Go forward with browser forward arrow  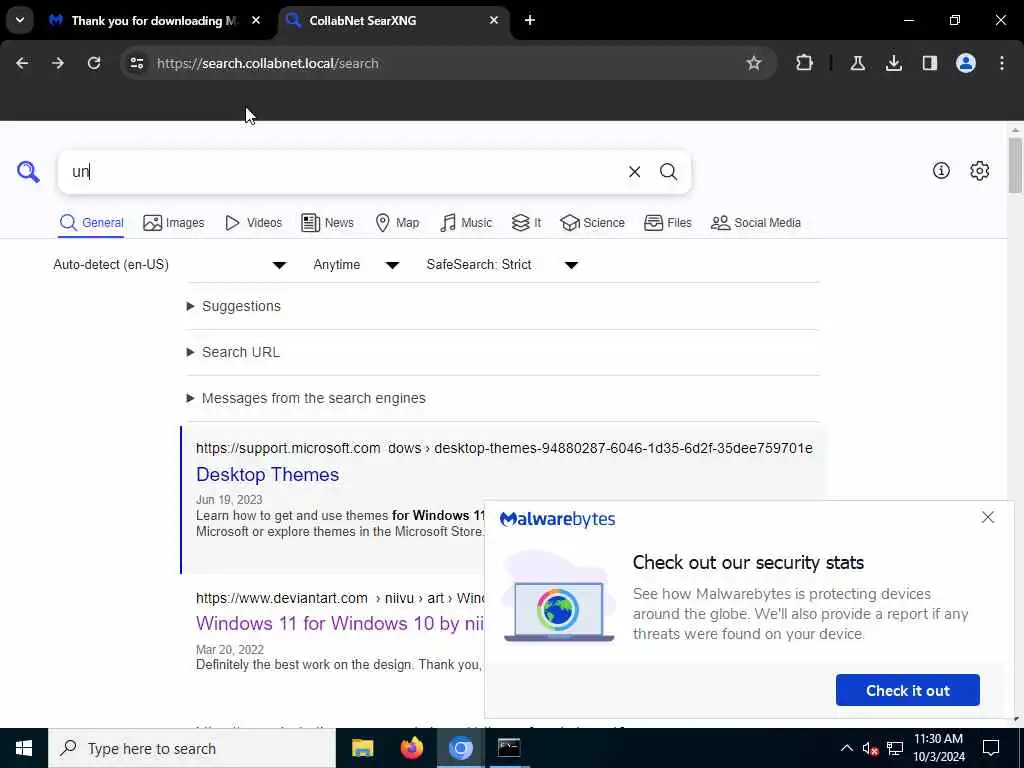pyautogui.click(x=57, y=63)
